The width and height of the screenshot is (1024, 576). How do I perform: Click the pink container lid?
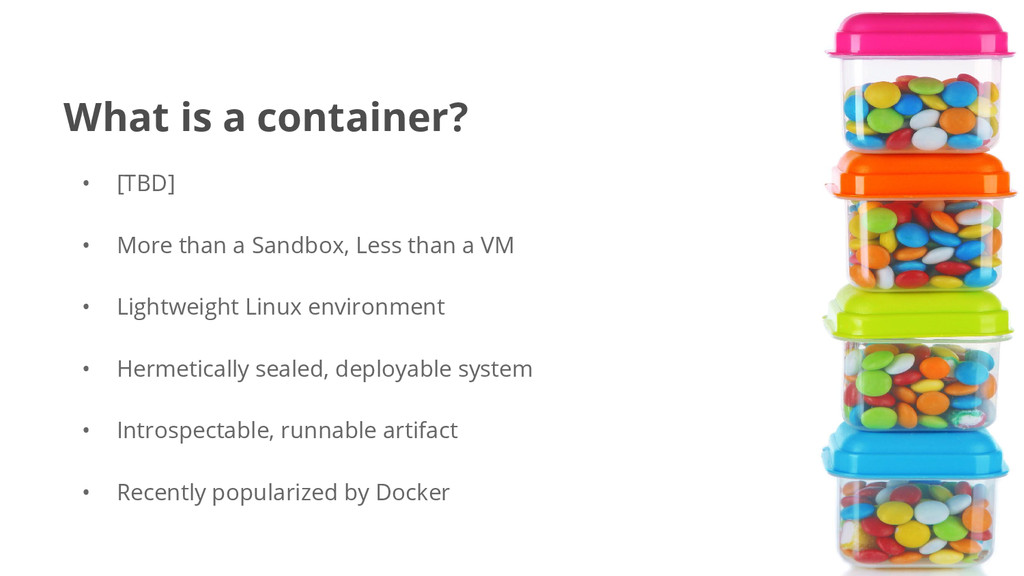[x=921, y=35]
